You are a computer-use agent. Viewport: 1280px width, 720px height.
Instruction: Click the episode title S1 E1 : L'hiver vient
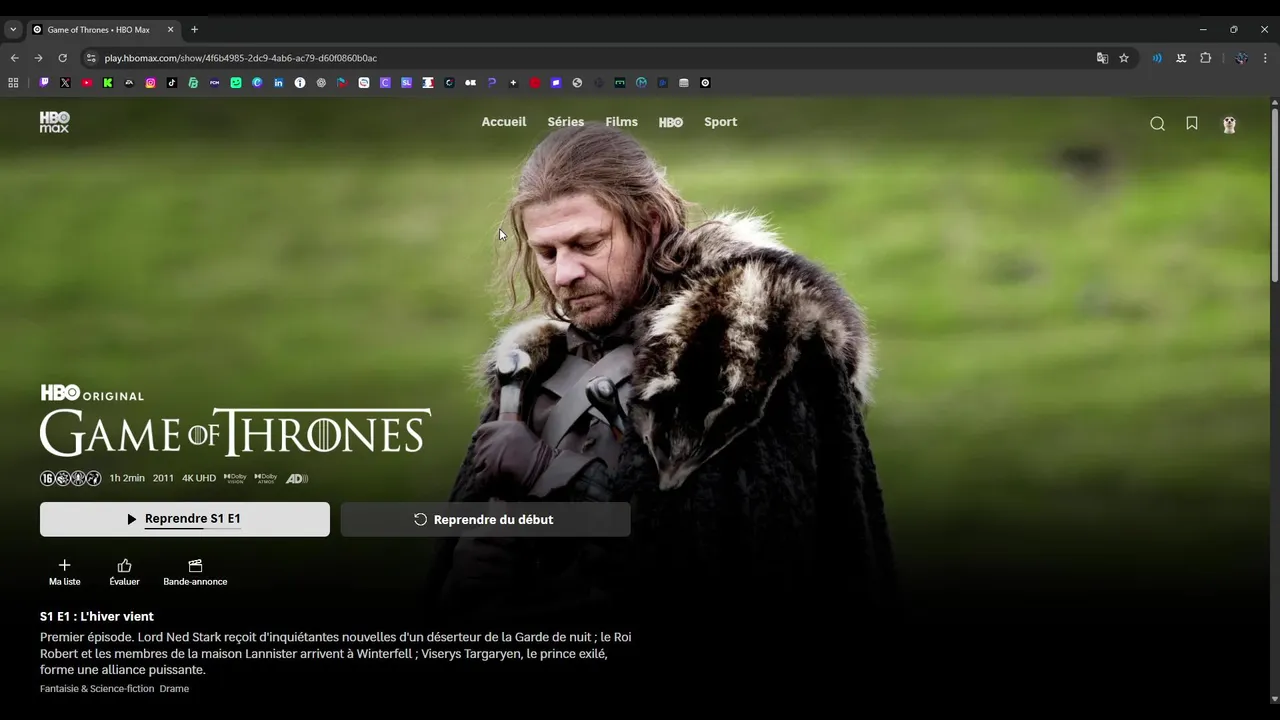pyautogui.click(x=97, y=616)
